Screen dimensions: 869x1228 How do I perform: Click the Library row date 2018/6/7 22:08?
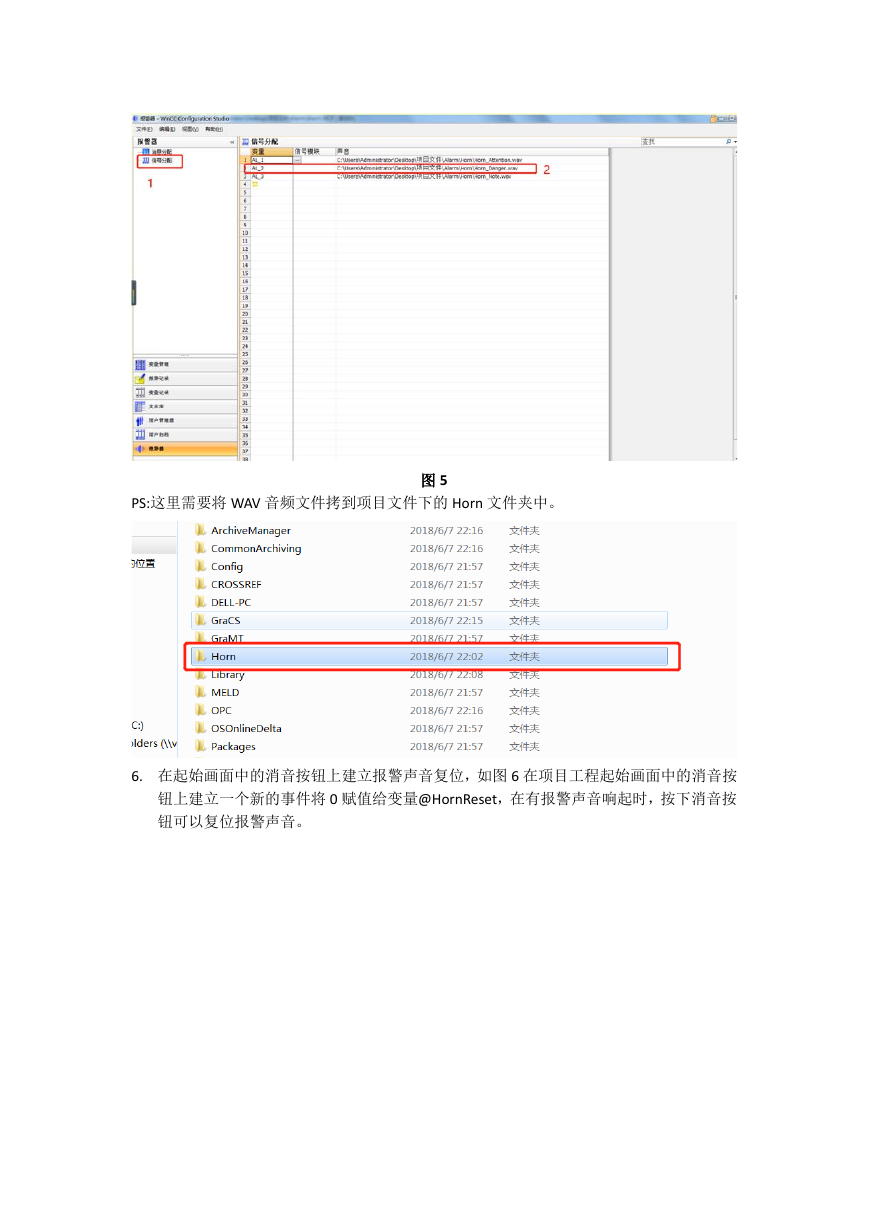click(x=446, y=674)
